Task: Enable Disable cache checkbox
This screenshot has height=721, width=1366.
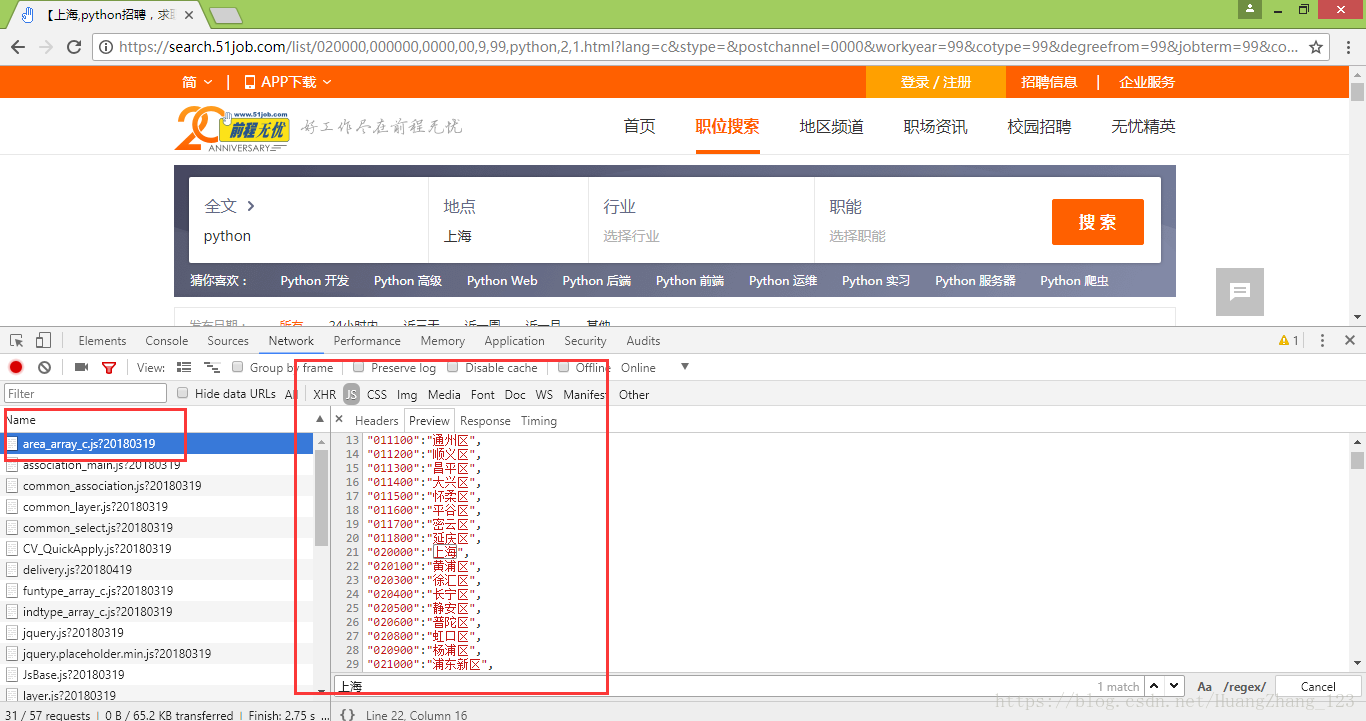Action: pyautogui.click(x=453, y=368)
